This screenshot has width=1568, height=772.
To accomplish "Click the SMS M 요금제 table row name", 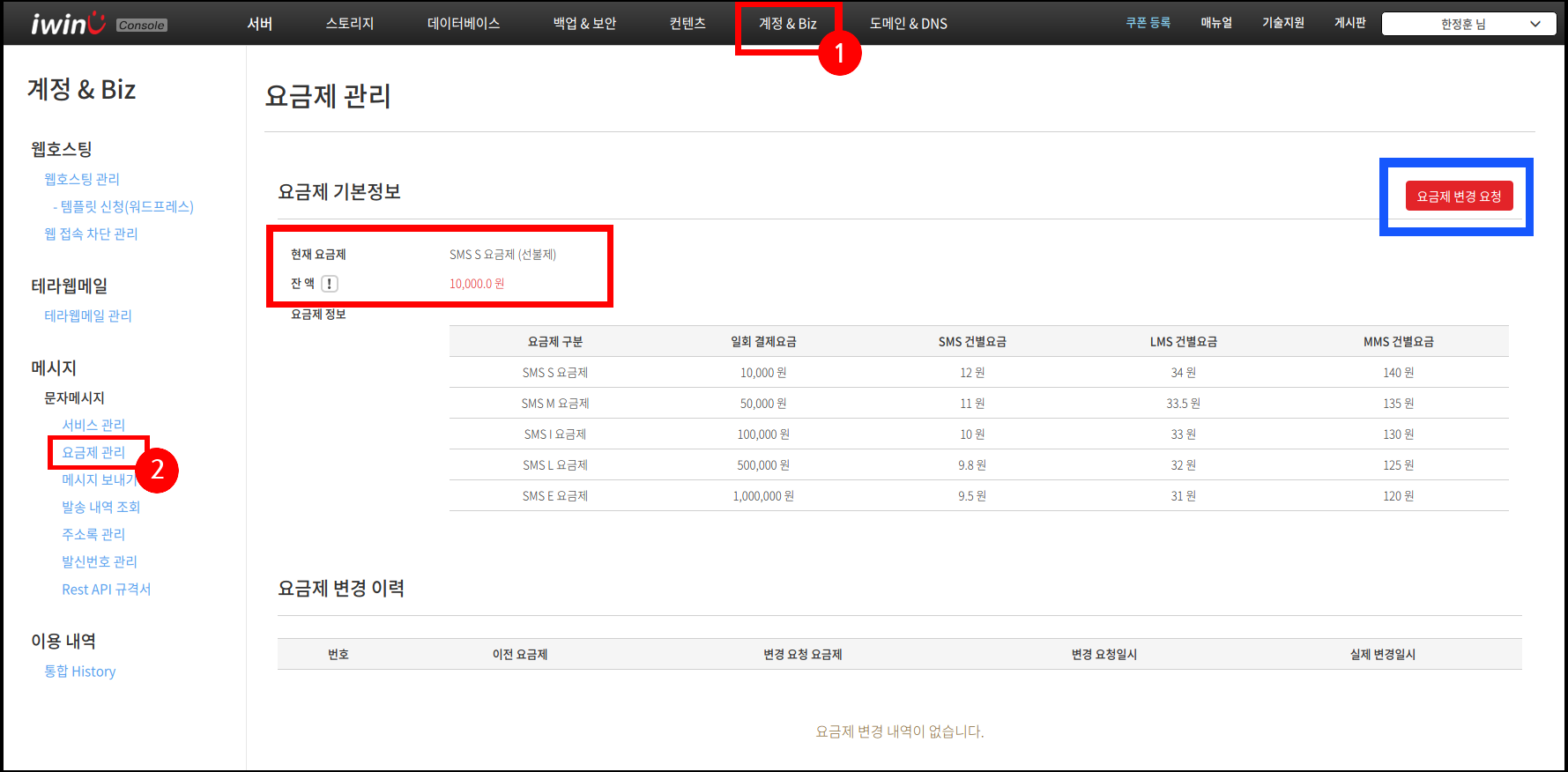I will tap(555, 404).
